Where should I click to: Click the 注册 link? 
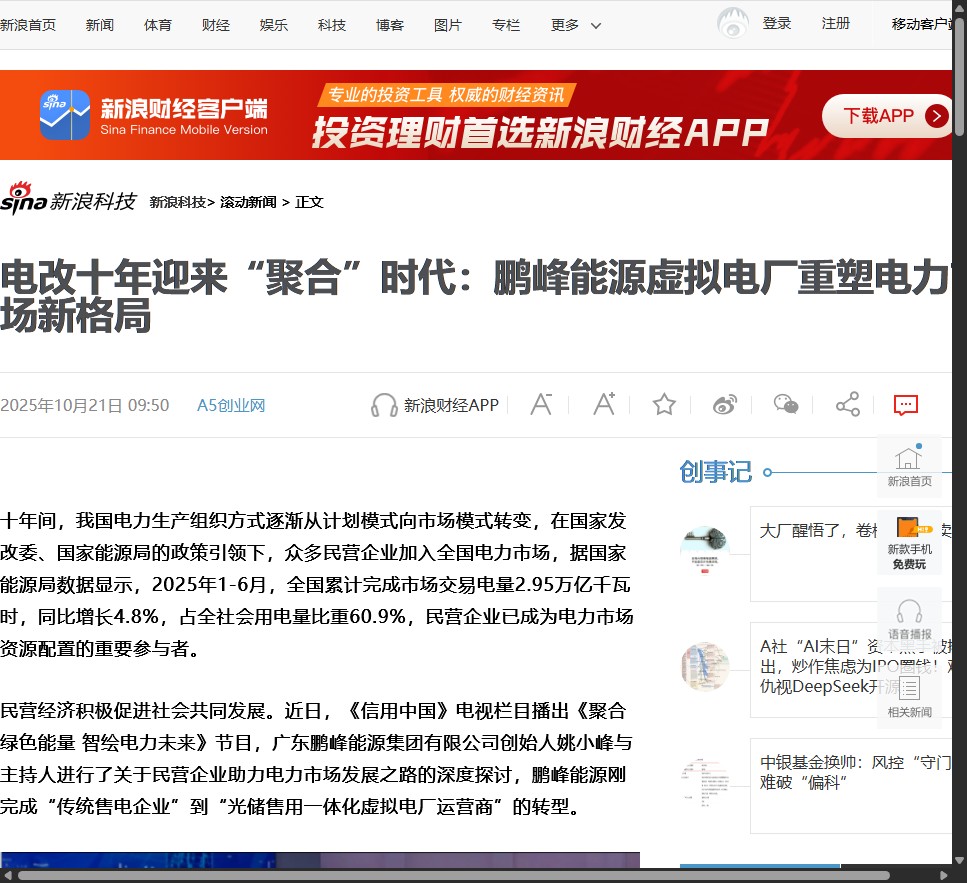(836, 23)
